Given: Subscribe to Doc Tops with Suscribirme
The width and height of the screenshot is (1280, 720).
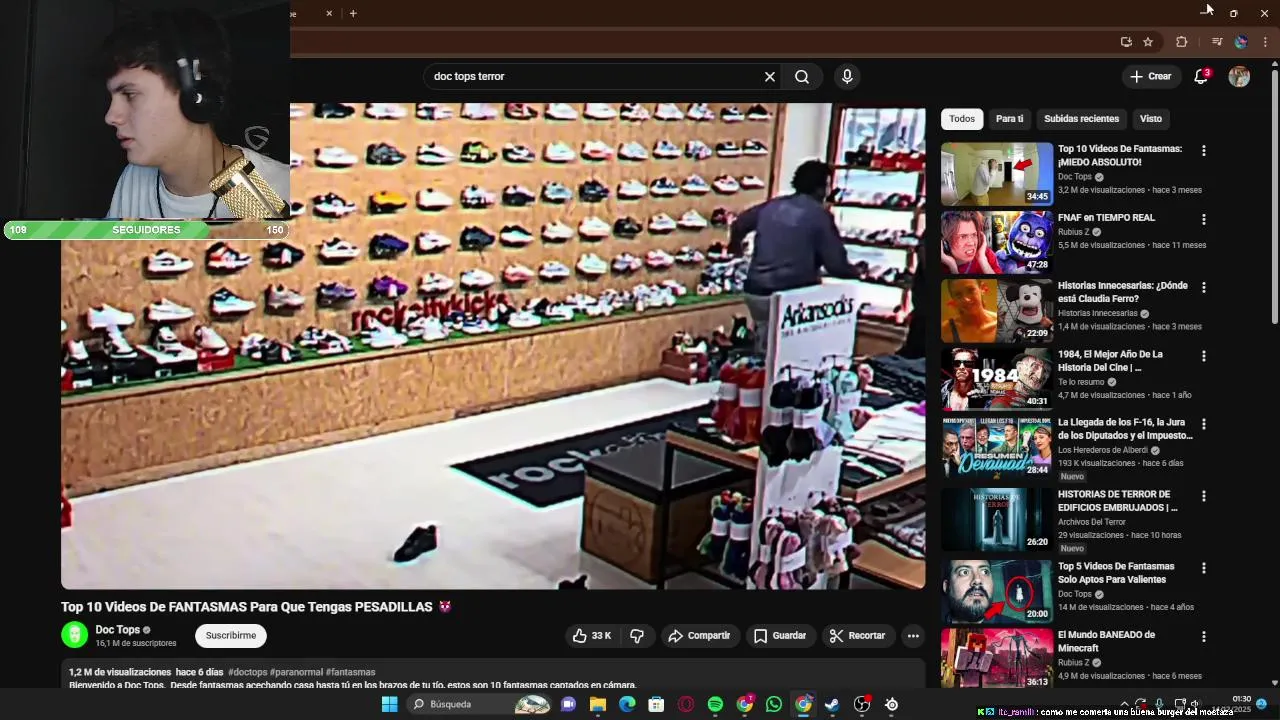Looking at the screenshot, I should click(231, 636).
